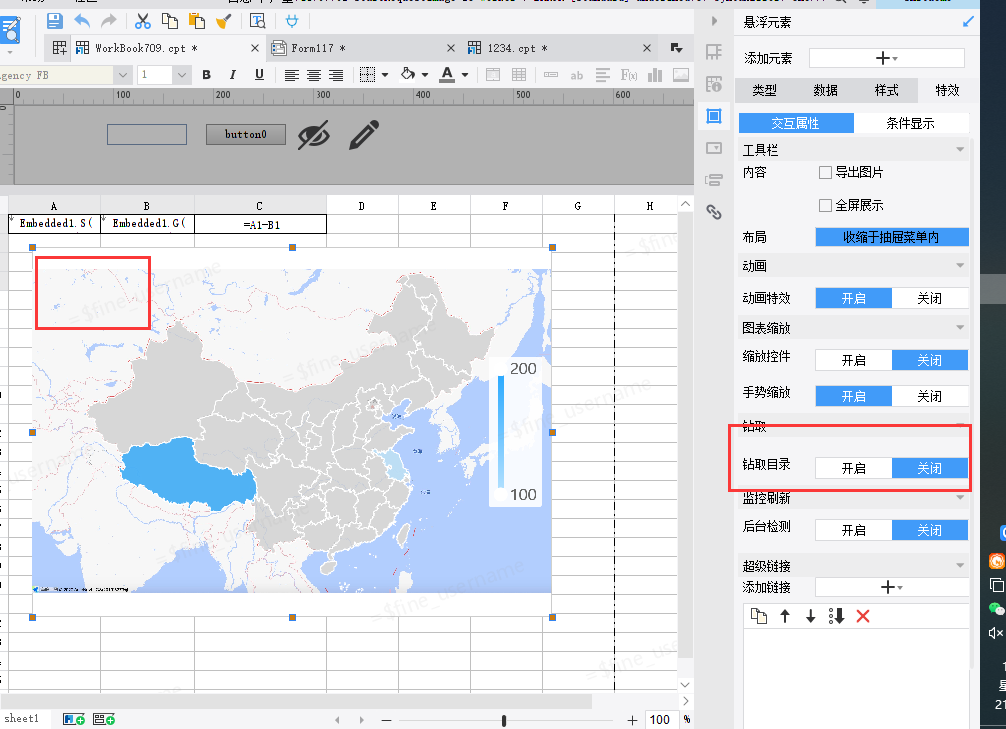The image size is (1006, 729).
Task: Cut the selected cell content
Action: (x=142, y=21)
